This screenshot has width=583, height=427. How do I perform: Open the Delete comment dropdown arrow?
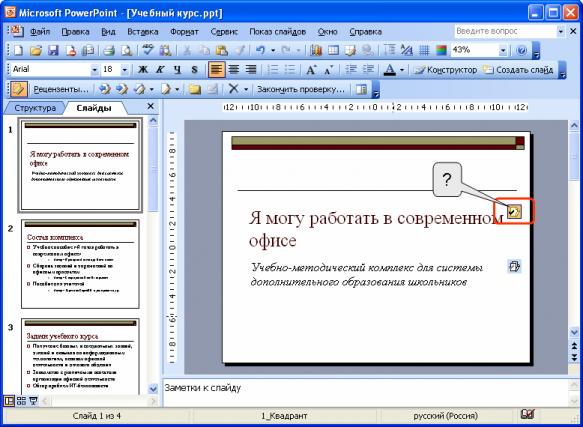[246, 90]
